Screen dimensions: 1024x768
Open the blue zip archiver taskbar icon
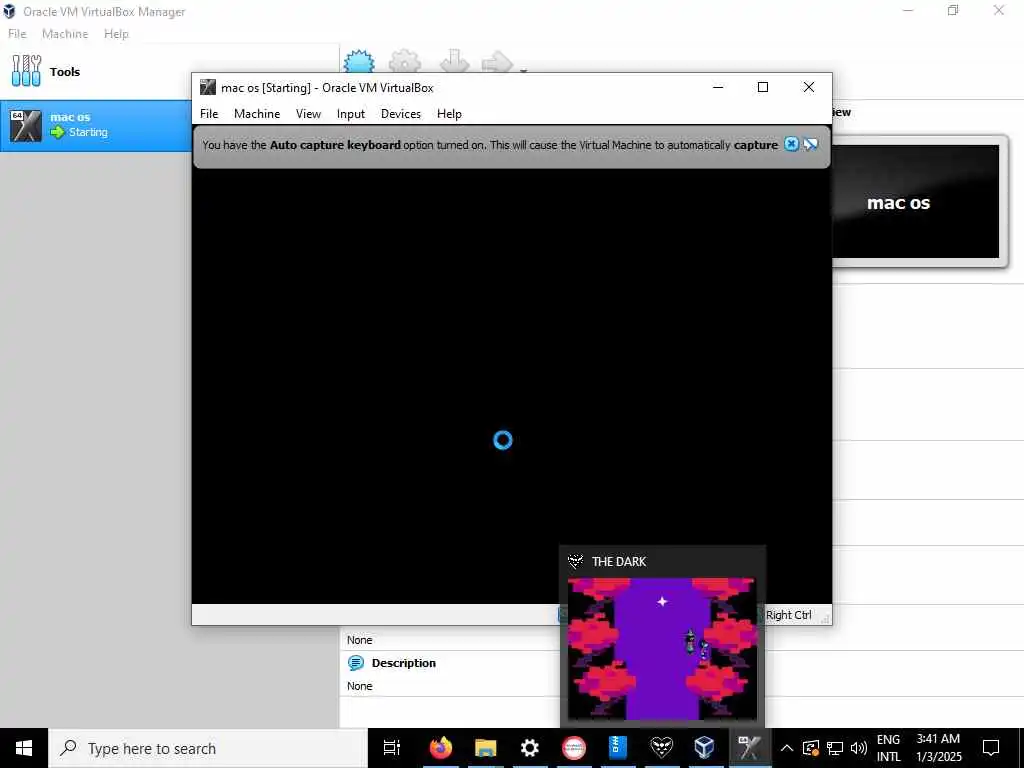tap(618, 748)
